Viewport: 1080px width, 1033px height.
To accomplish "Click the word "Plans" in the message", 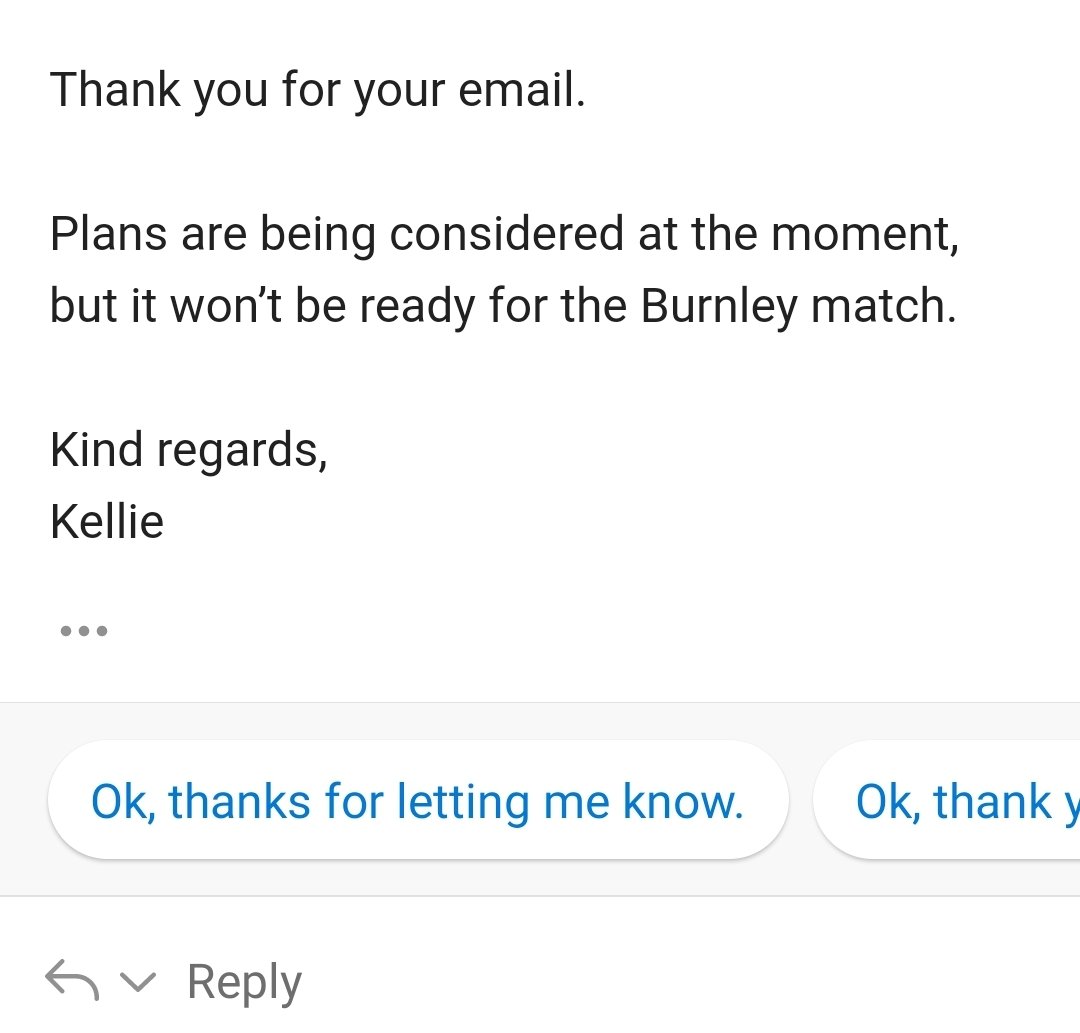I will click(x=108, y=234).
